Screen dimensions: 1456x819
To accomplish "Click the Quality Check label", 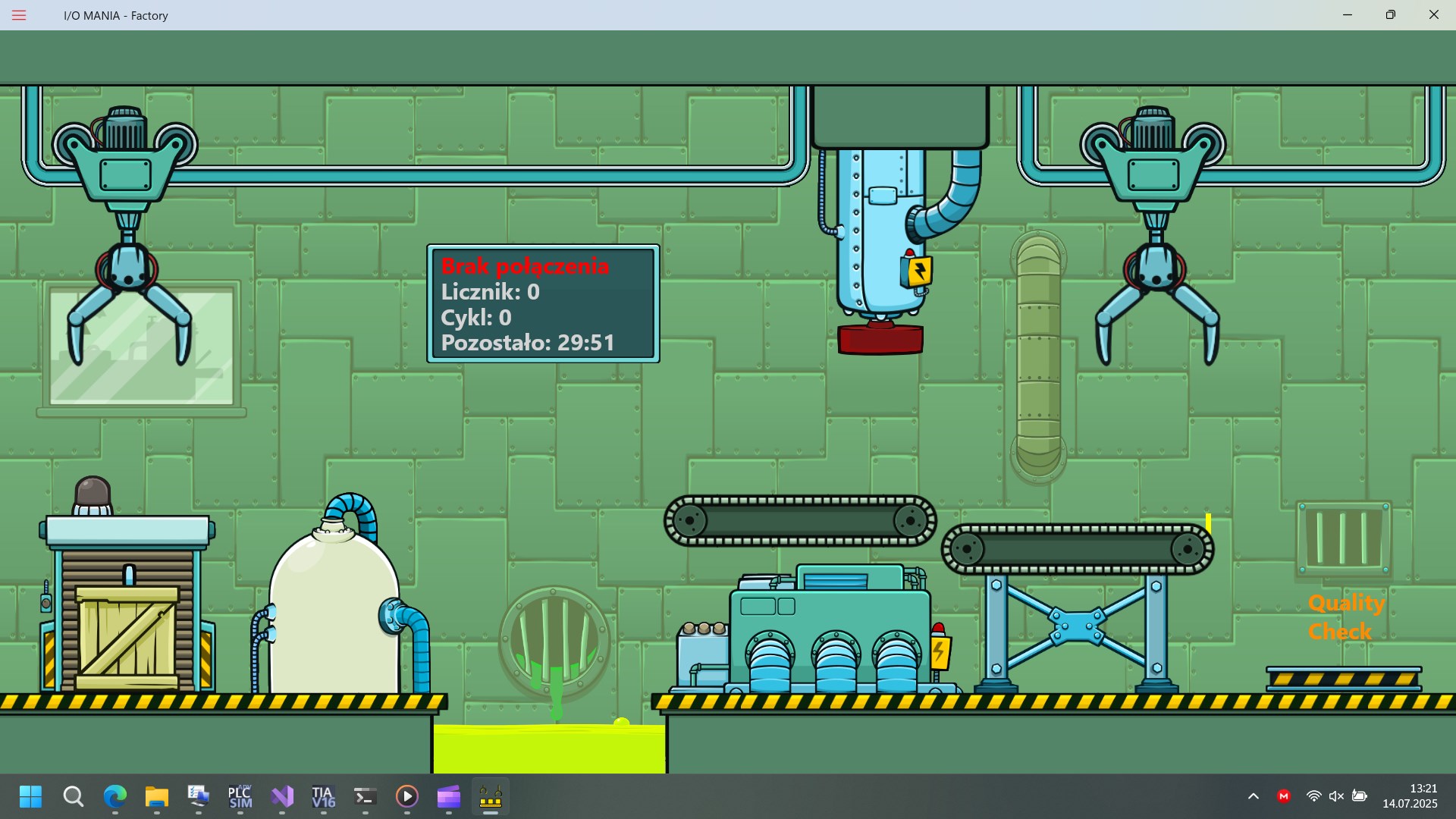I will tap(1345, 617).
